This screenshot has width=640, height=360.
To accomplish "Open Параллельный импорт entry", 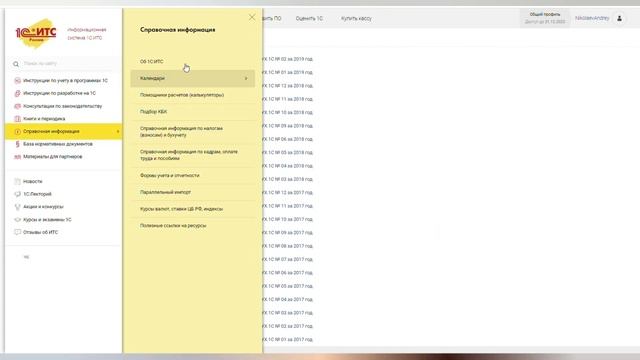I will [x=165, y=192].
